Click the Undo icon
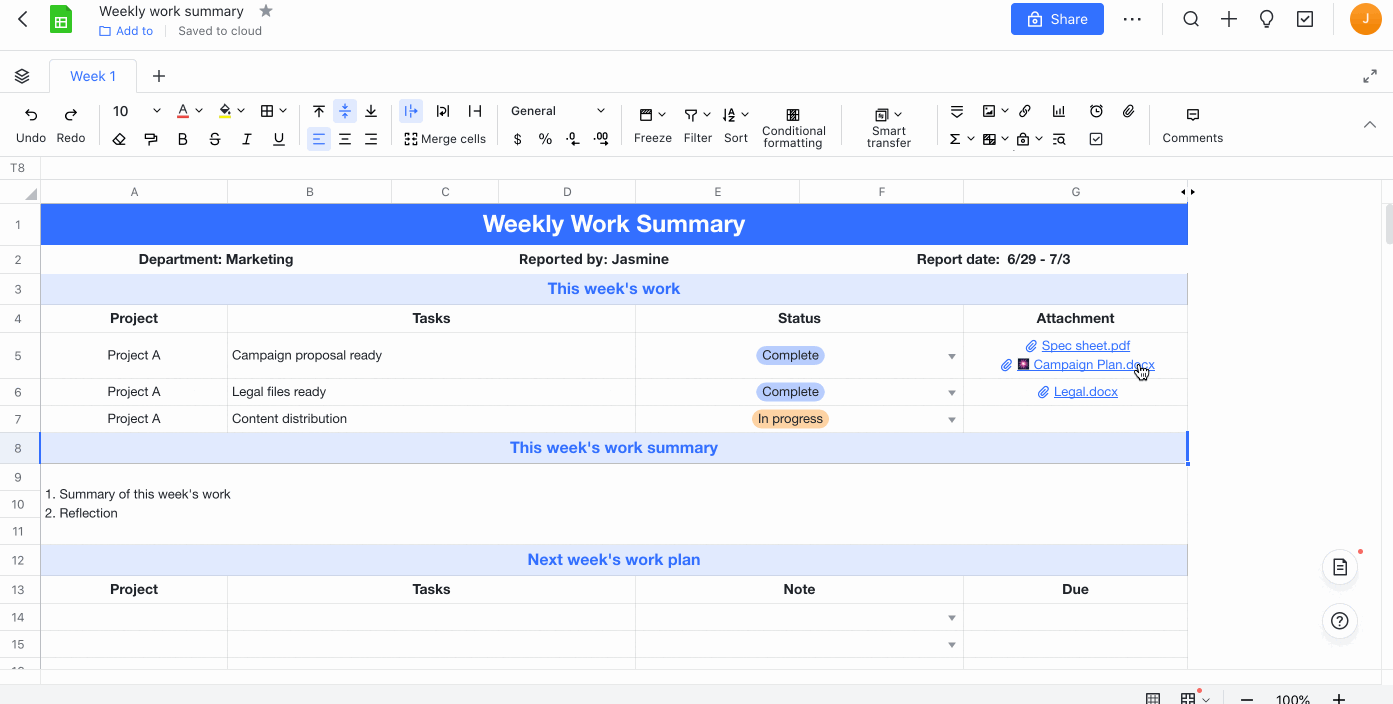The height and width of the screenshot is (704, 1393). pos(31,114)
